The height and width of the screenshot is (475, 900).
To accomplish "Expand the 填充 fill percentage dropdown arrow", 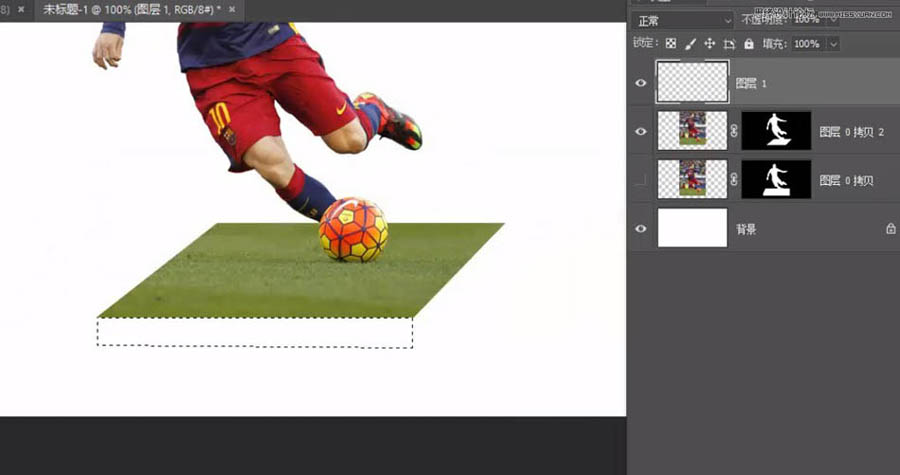I will (833, 44).
